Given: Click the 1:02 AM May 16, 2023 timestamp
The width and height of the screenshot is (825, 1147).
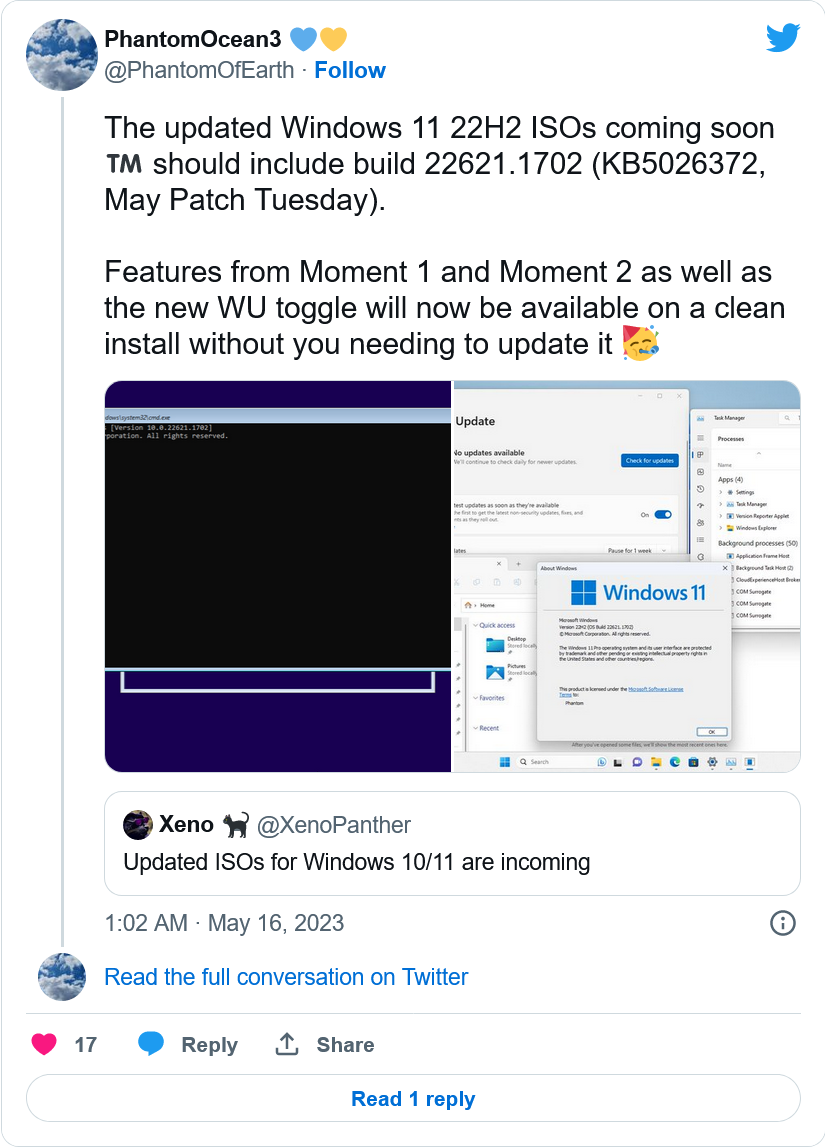Looking at the screenshot, I should click(x=224, y=923).
